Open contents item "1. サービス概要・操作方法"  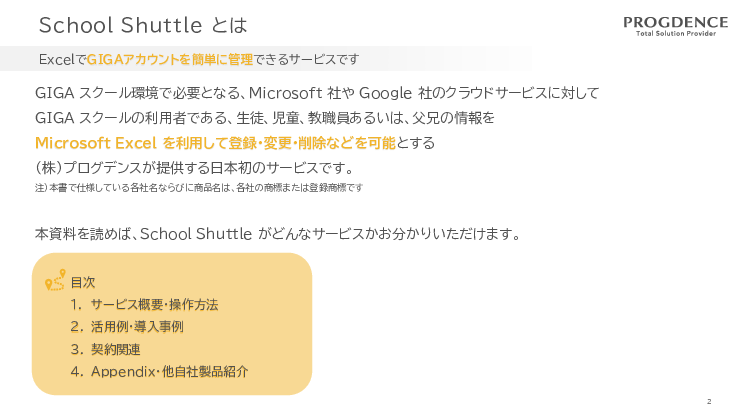pos(144,305)
